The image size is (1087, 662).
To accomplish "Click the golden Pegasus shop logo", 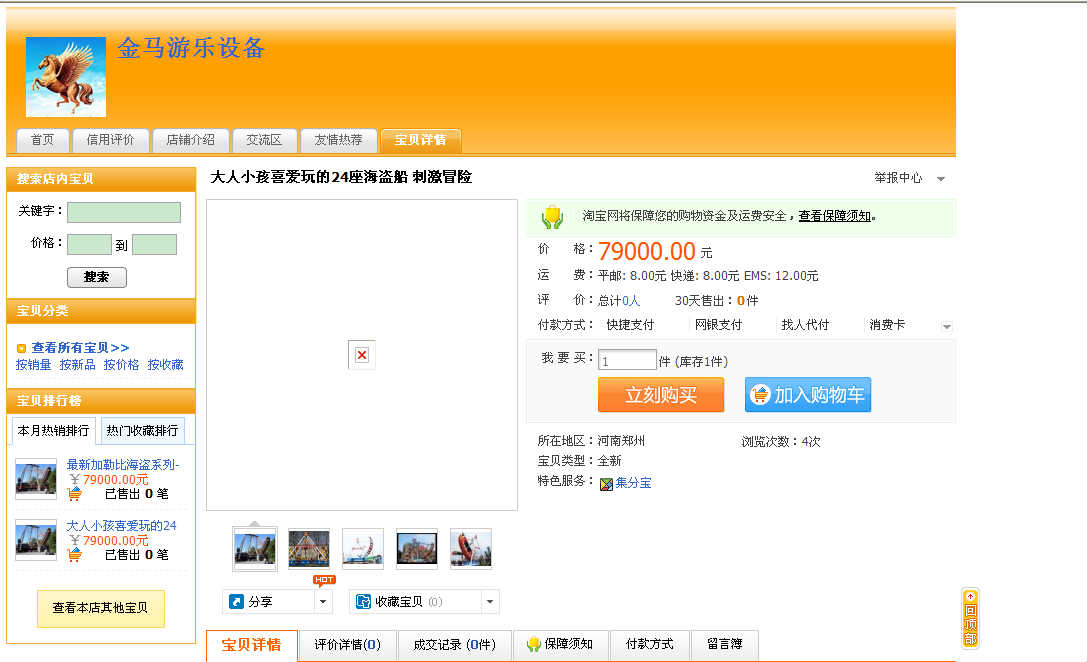I will click(66, 77).
